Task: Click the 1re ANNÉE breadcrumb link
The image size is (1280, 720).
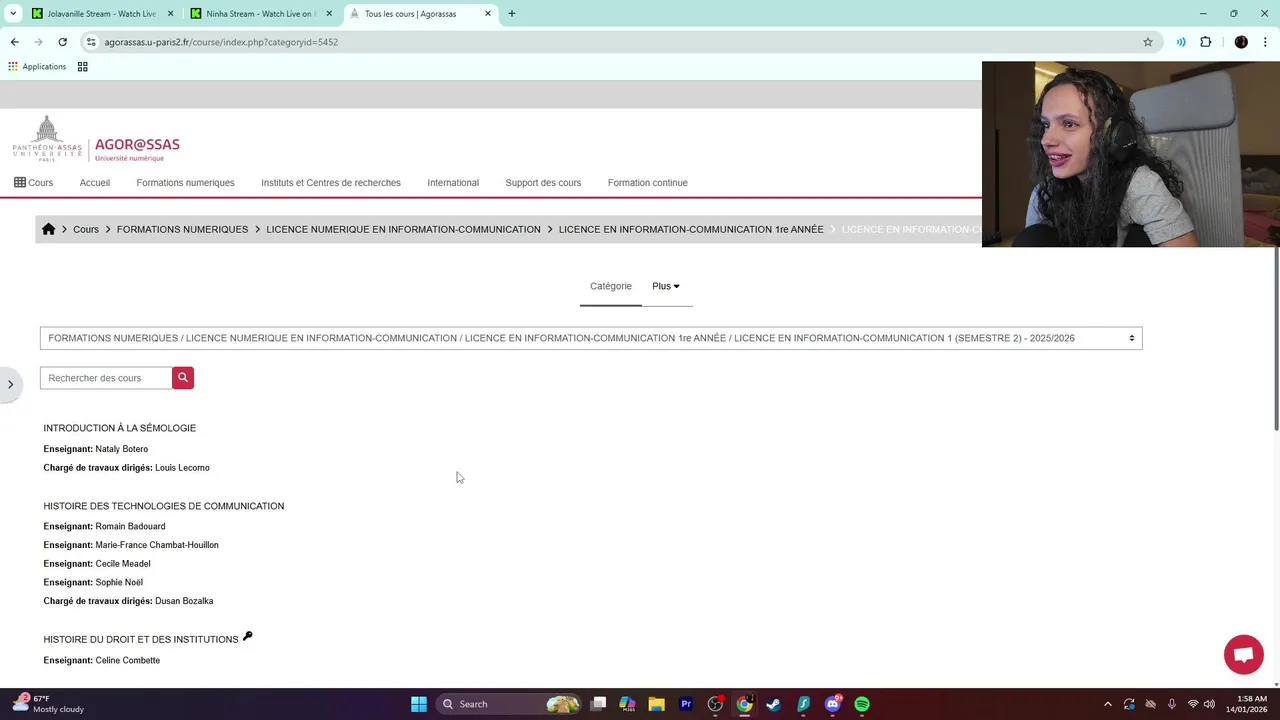Action: 691,229
